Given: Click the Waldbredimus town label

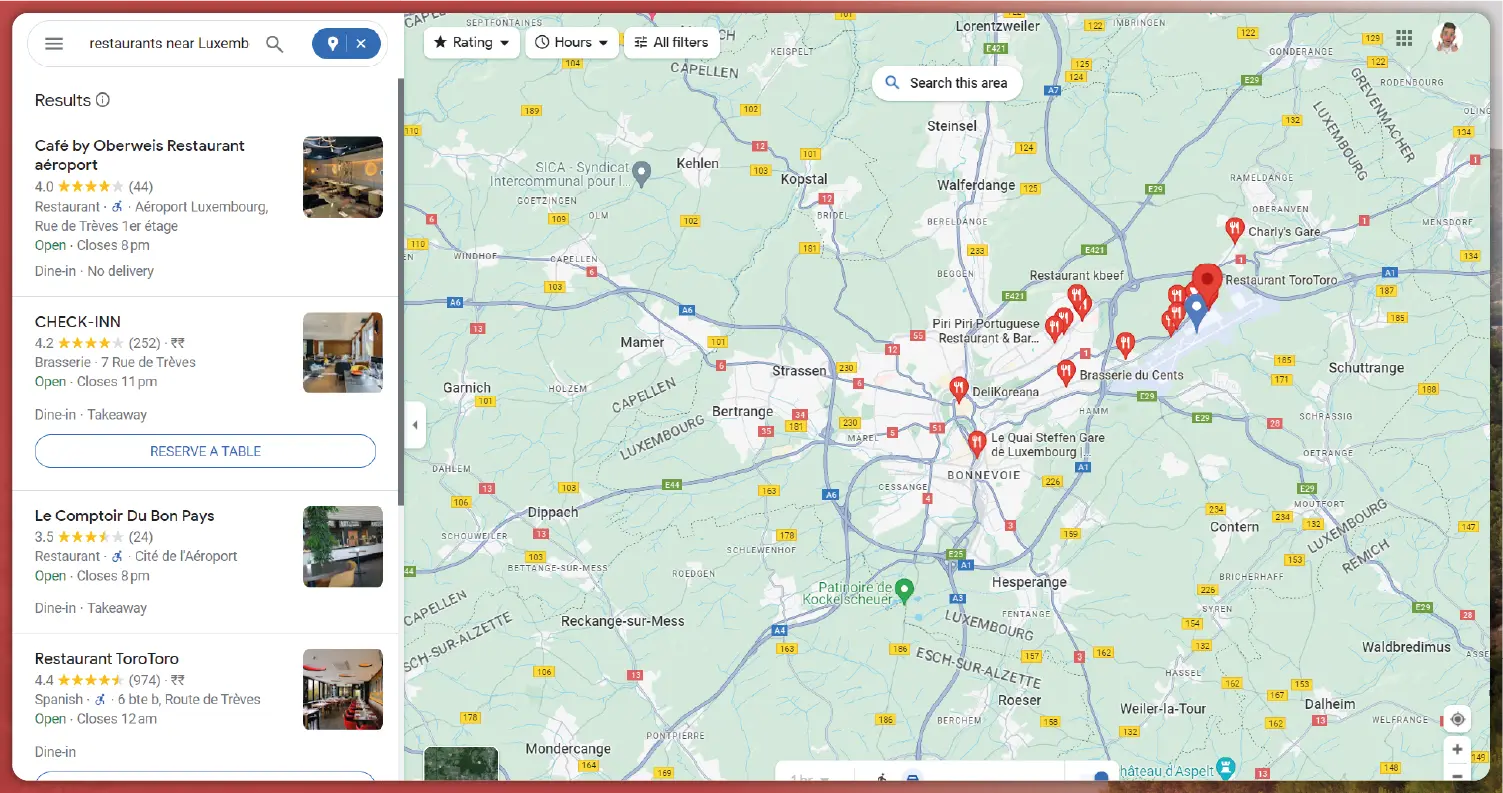Looking at the screenshot, I should click(1406, 647).
